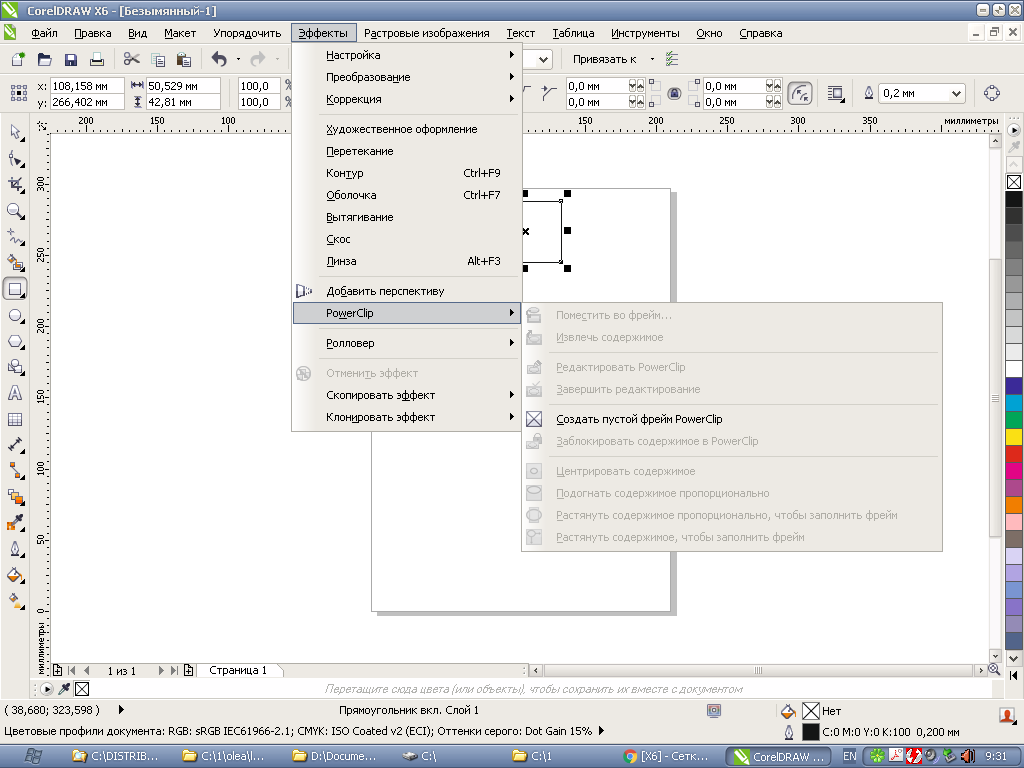Viewport: 1024px width, 768px height.
Task: Click the EN language indicator
Action: pyautogui.click(x=849, y=756)
